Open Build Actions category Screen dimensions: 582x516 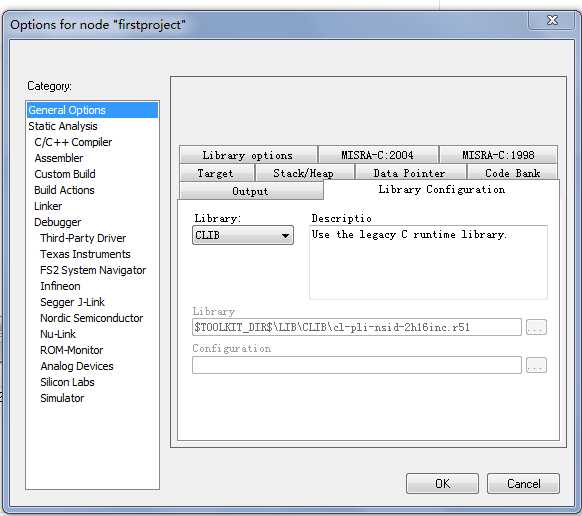(x=64, y=190)
